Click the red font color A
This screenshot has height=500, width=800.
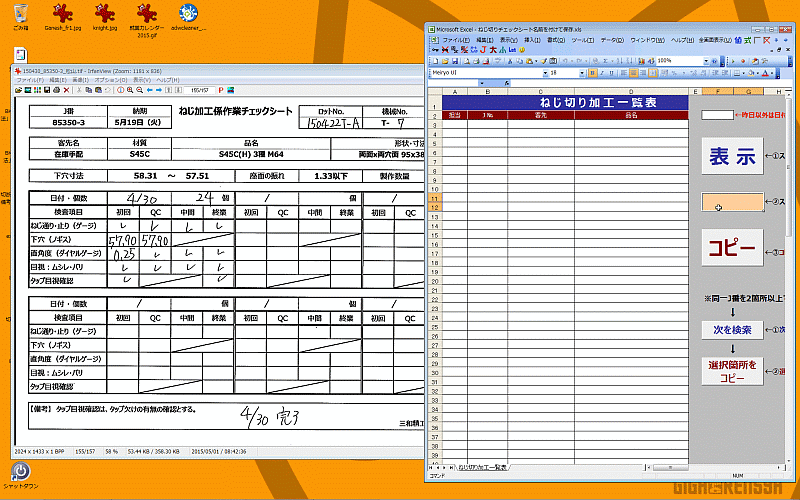(765, 73)
